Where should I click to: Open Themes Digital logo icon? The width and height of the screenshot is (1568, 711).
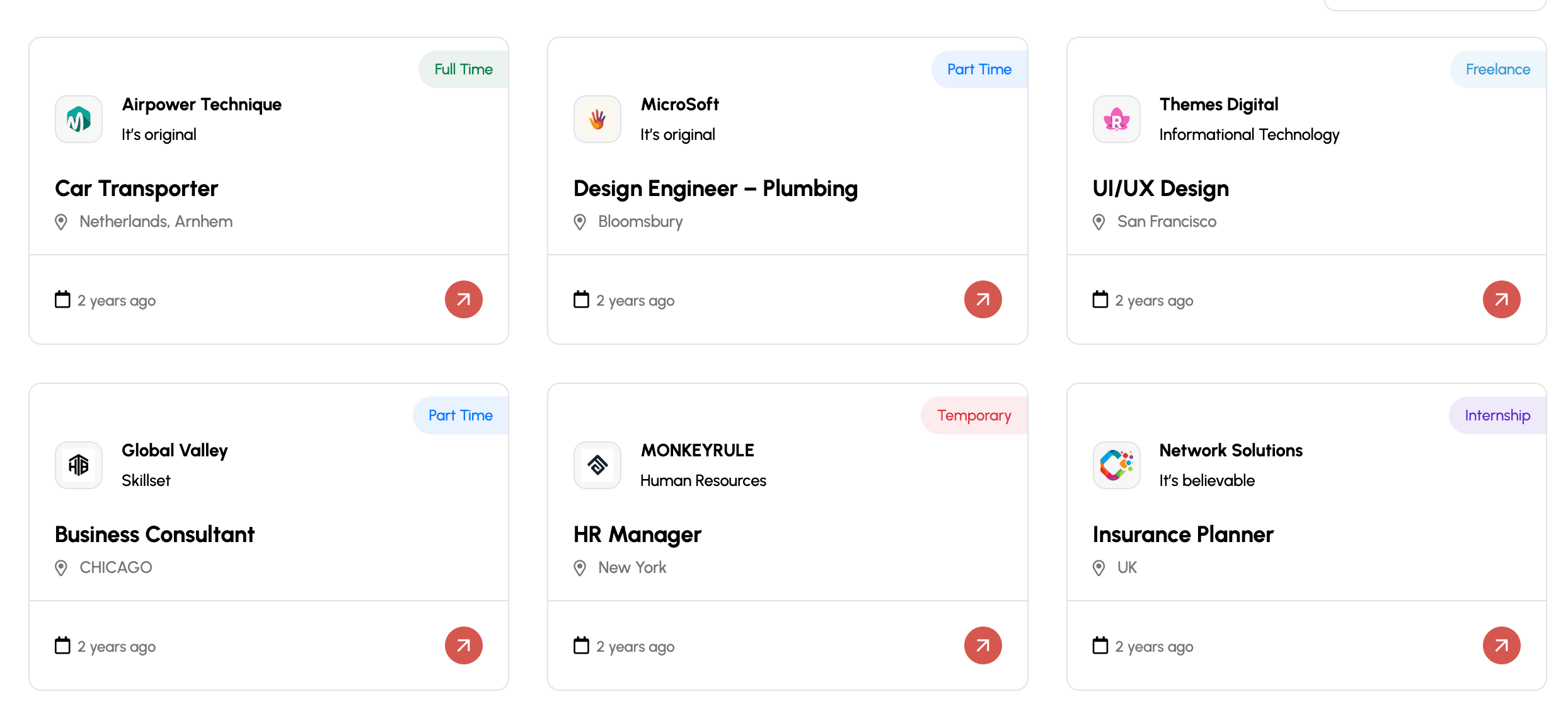pos(1116,119)
